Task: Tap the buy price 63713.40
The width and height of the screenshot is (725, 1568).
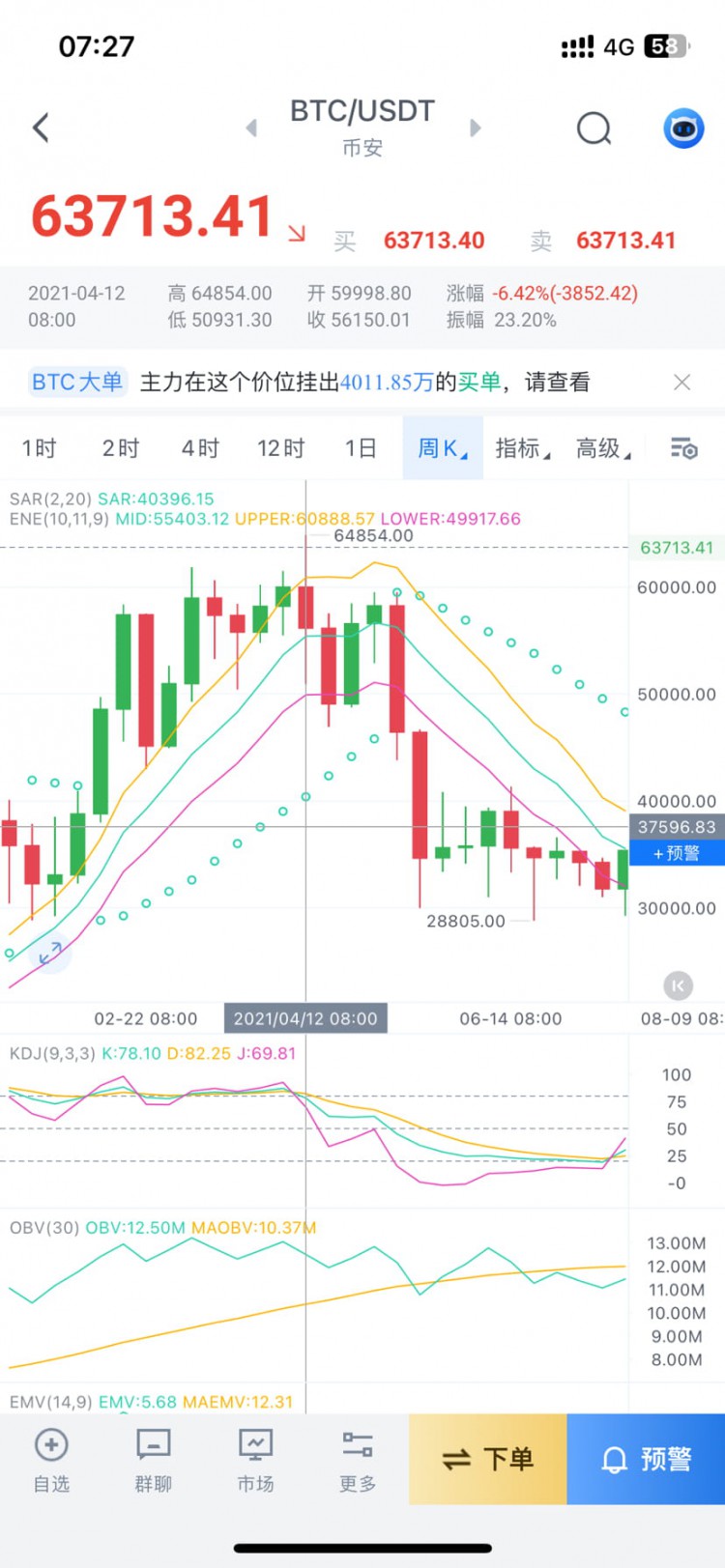Action: pos(434,241)
